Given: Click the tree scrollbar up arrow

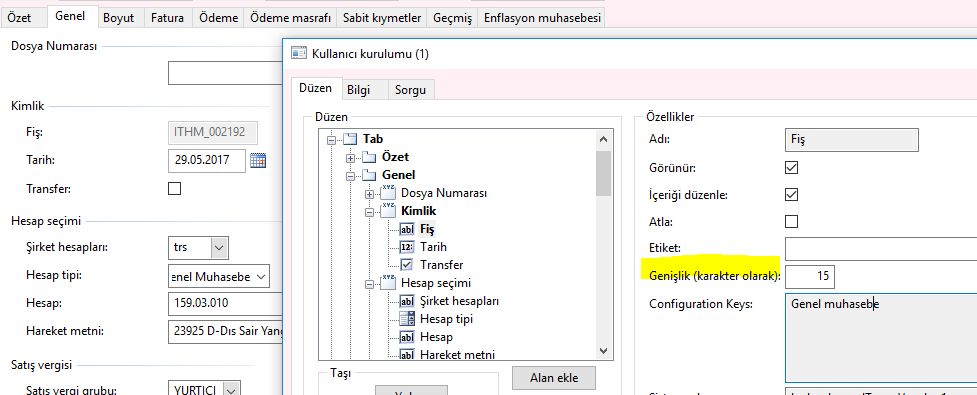Looking at the screenshot, I should [603, 140].
